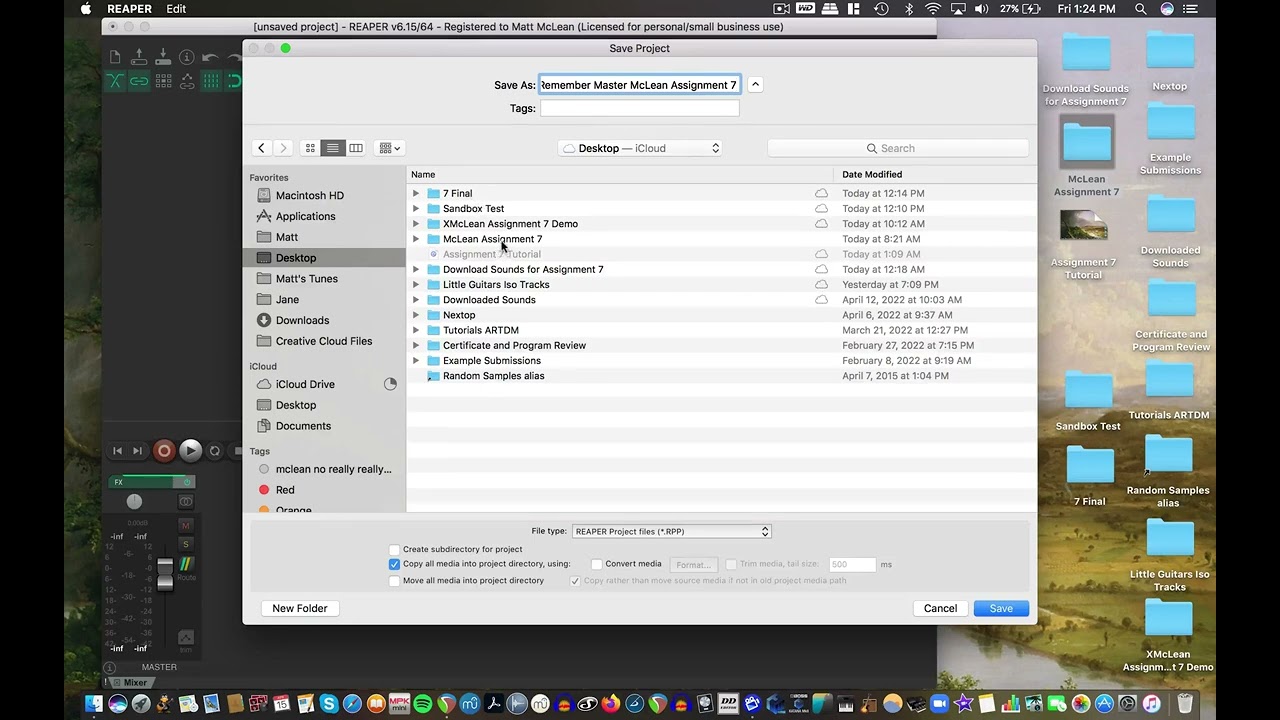This screenshot has width=1280, height=720.
Task: Expand McLean Assignment 7 folder triangle
Action: pyautogui.click(x=416, y=239)
